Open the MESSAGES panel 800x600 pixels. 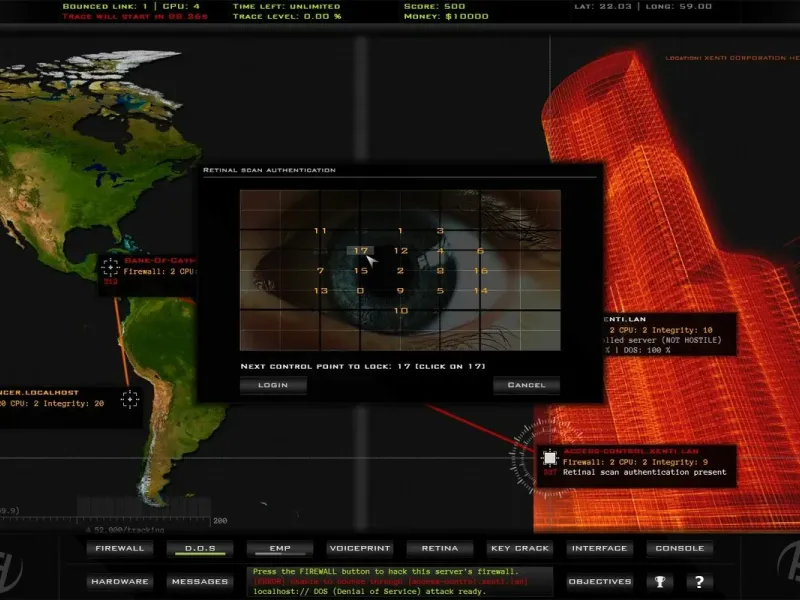(200, 582)
